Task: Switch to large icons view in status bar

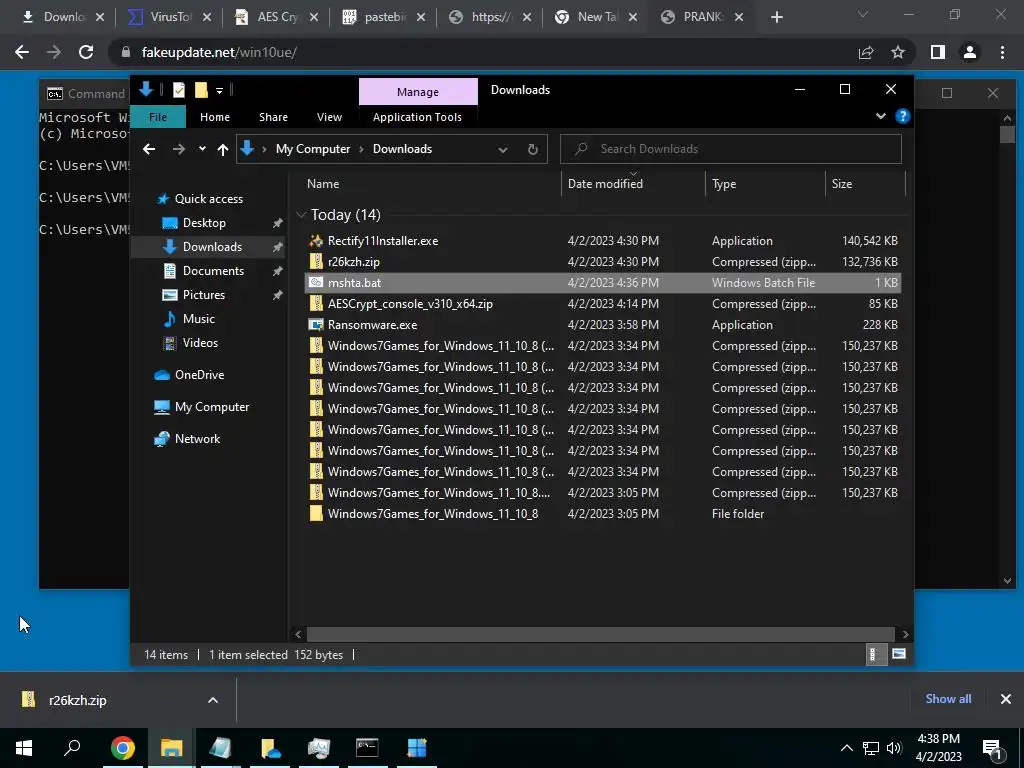Action: pyautogui.click(x=899, y=654)
